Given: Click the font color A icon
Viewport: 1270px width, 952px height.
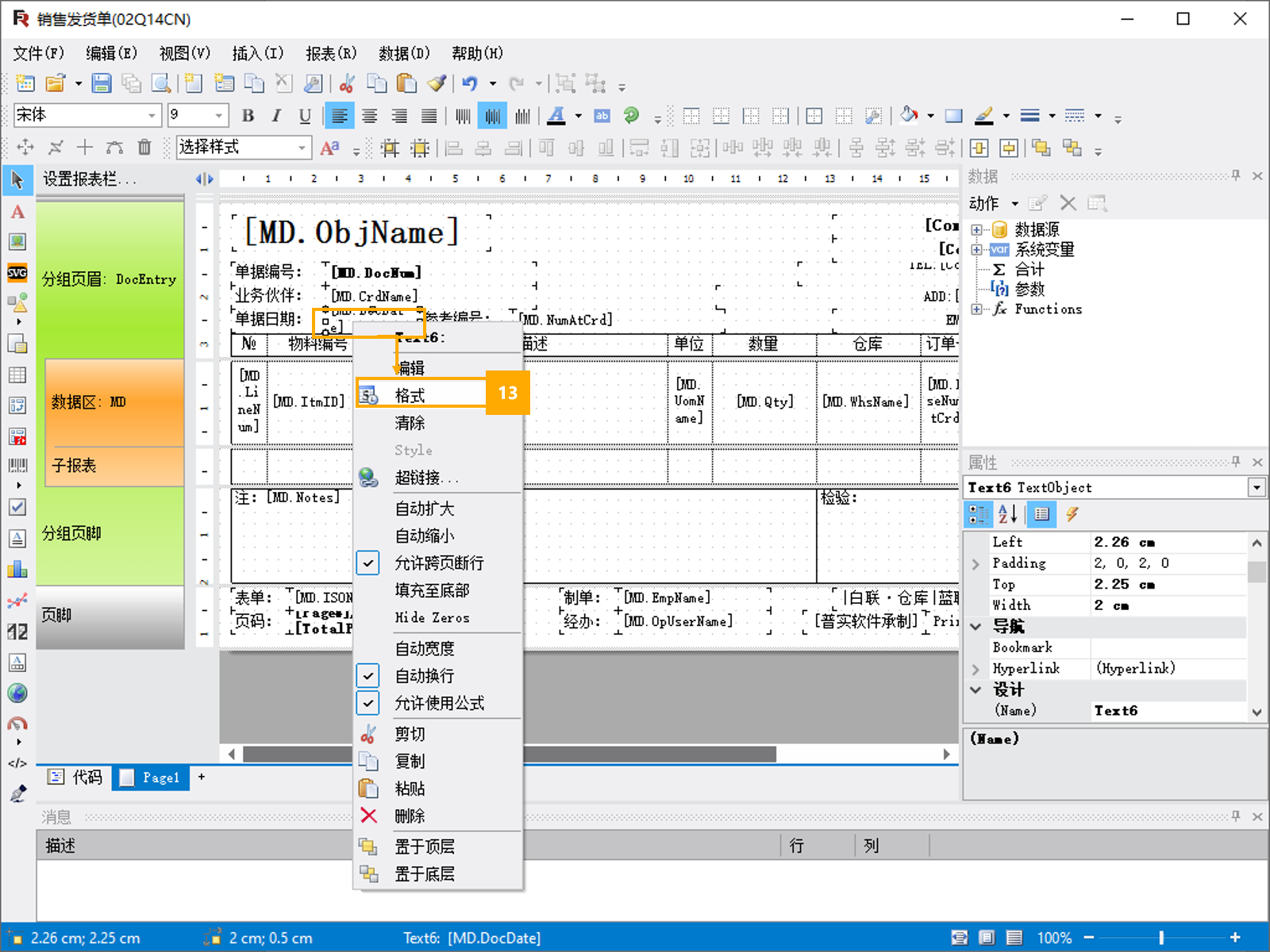Looking at the screenshot, I should [556, 116].
